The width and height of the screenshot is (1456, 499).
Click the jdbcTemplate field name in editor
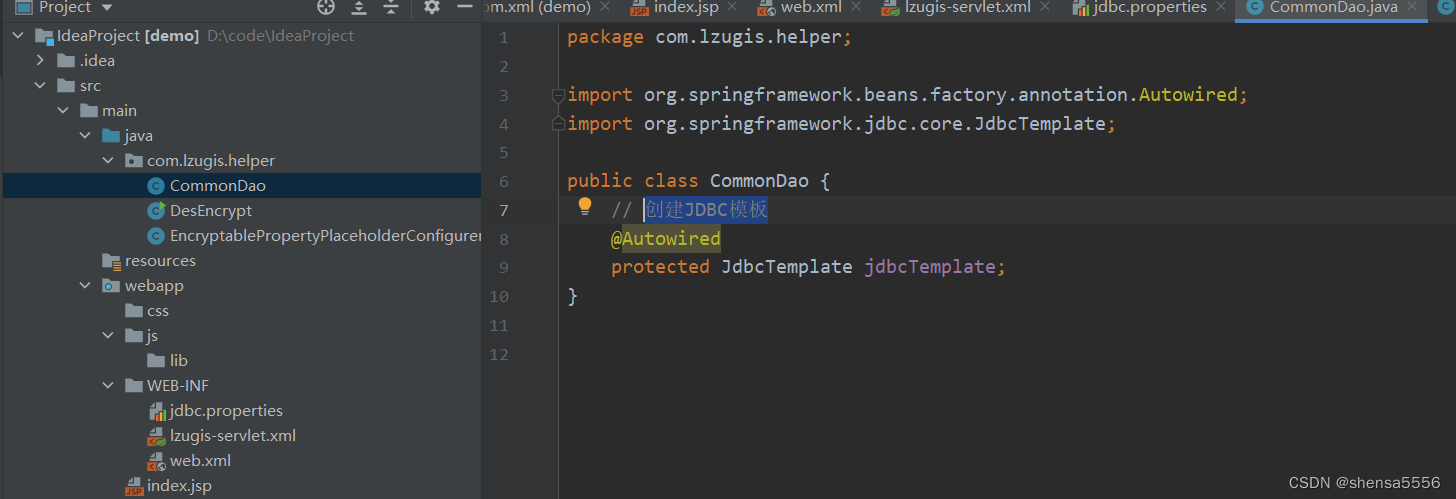(x=930, y=268)
